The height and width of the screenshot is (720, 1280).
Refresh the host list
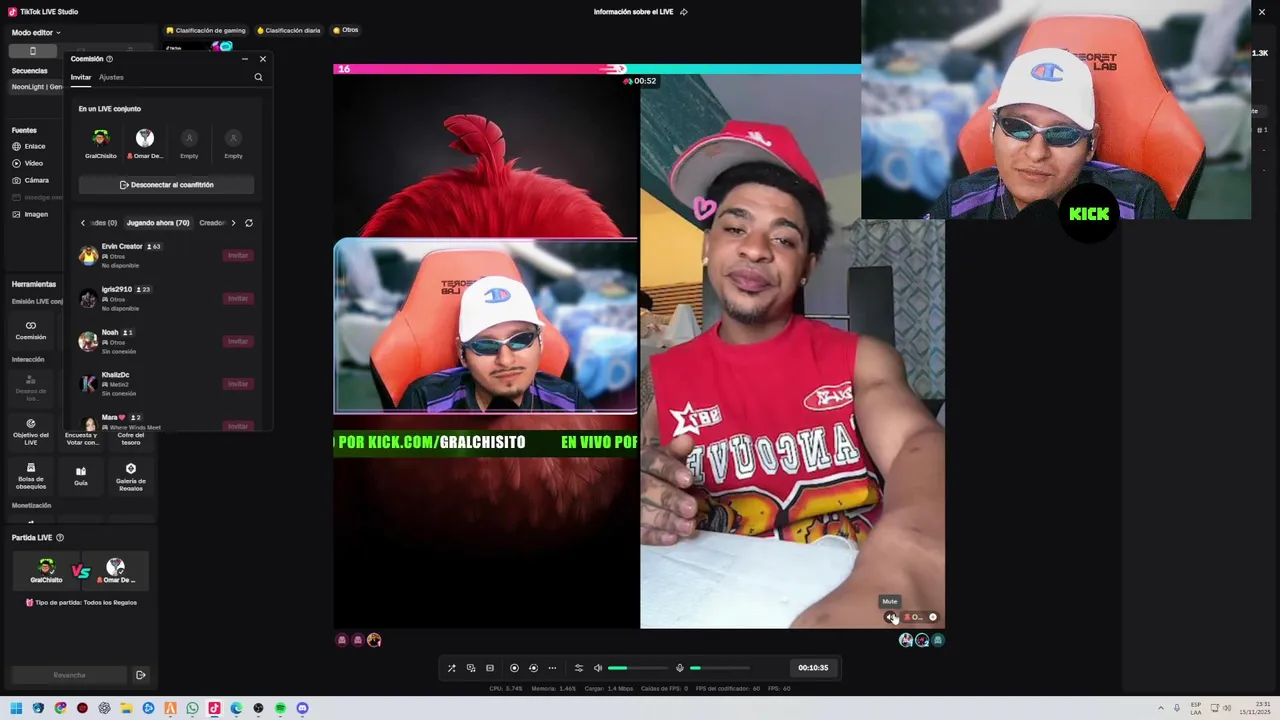(249, 223)
